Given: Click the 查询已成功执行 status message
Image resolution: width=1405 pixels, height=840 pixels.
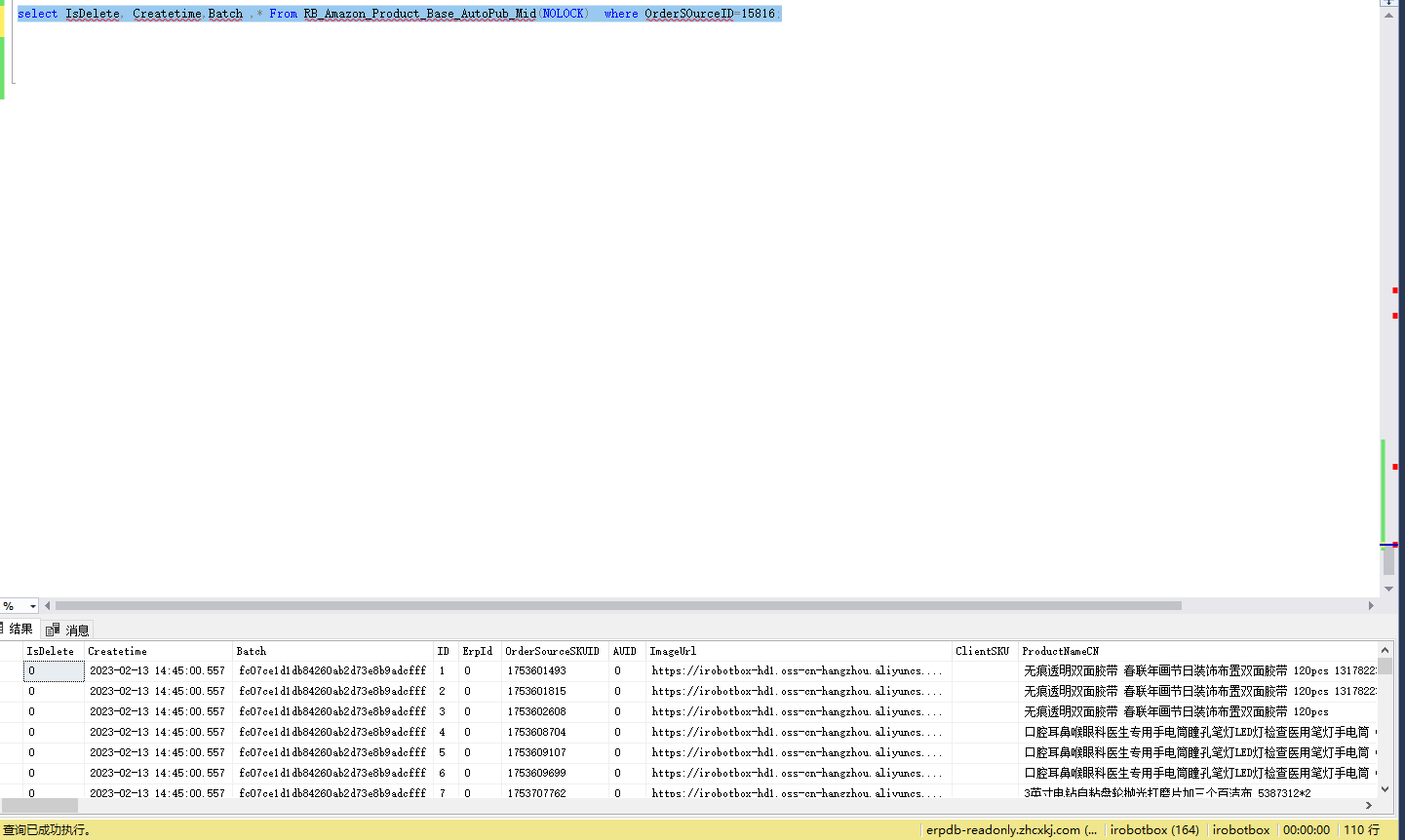Looking at the screenshot, I should 47,830.
